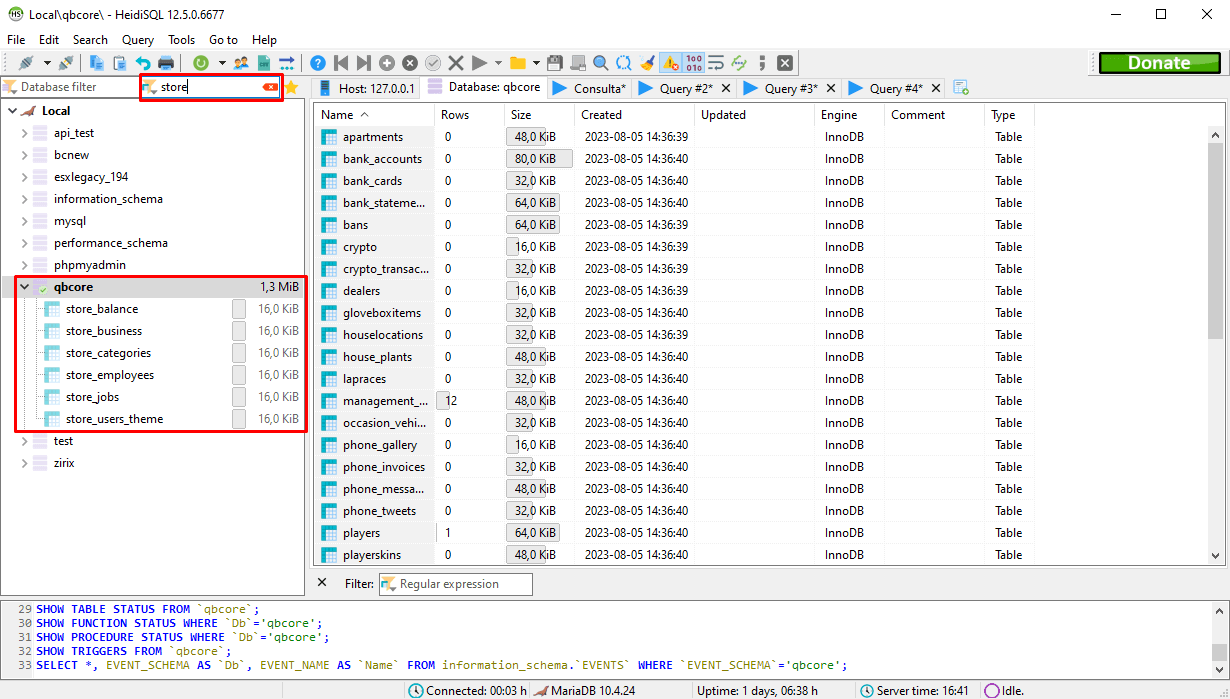Expand the api_test database node
The height and width of the screenshot is (699, 1230).
25,133
